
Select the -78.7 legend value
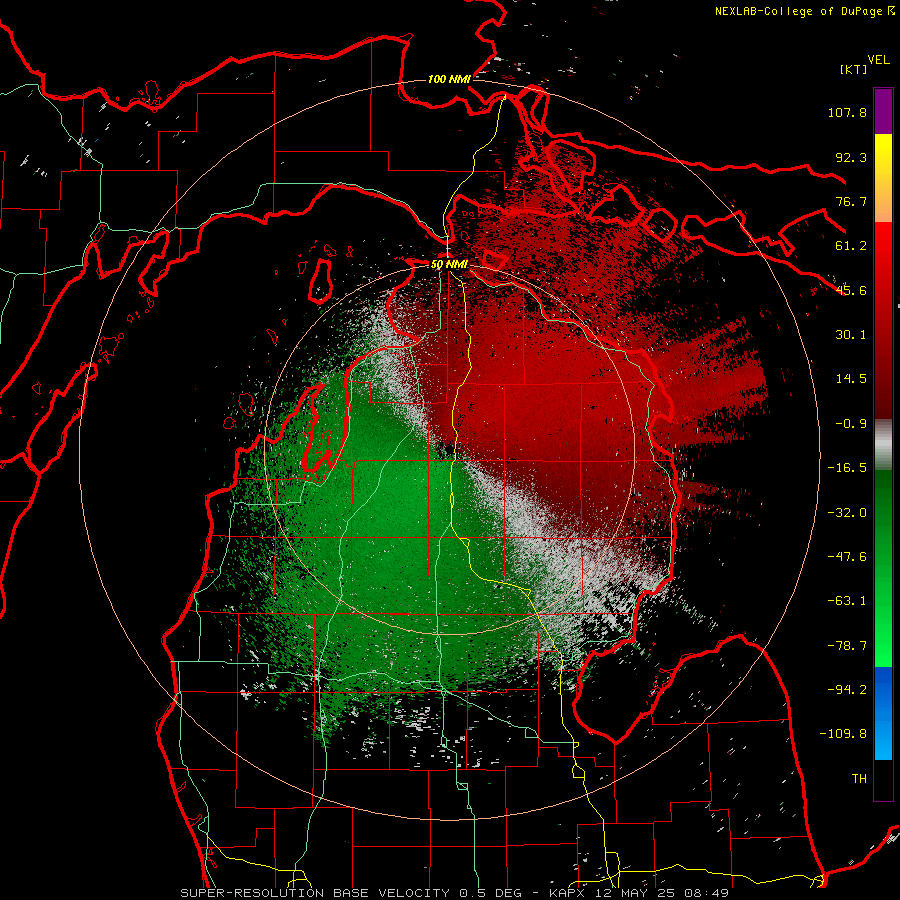847,646
